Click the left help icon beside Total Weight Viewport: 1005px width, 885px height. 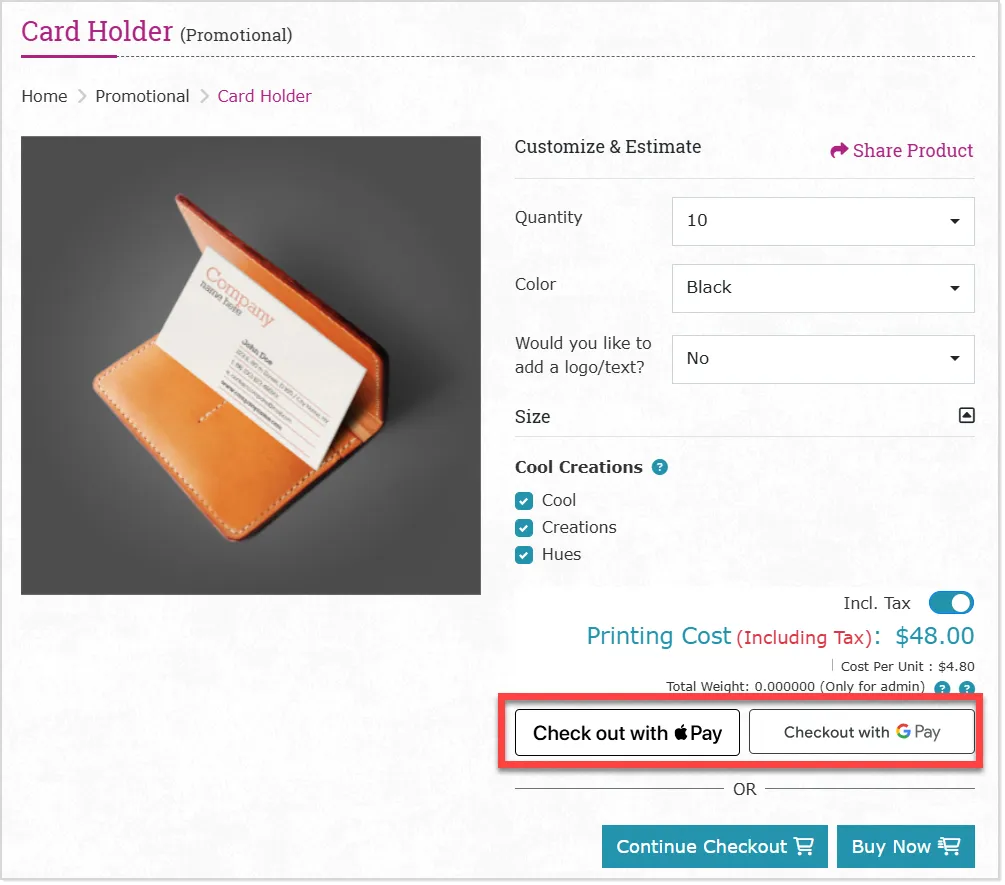(x=943, y=690)
